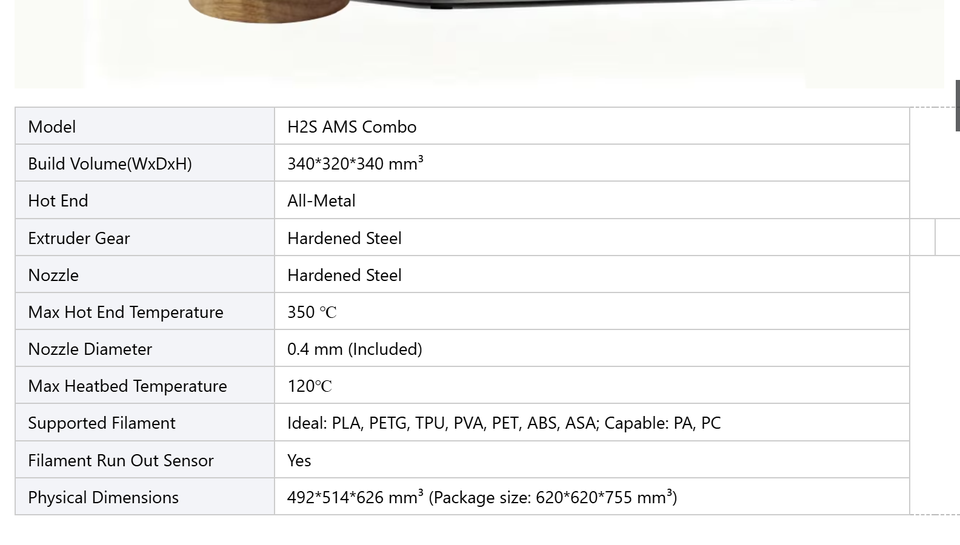960x545 pixels.
Task: Select the "Build Volume(WxDxH)" label
Action: (x=110, y=164)
